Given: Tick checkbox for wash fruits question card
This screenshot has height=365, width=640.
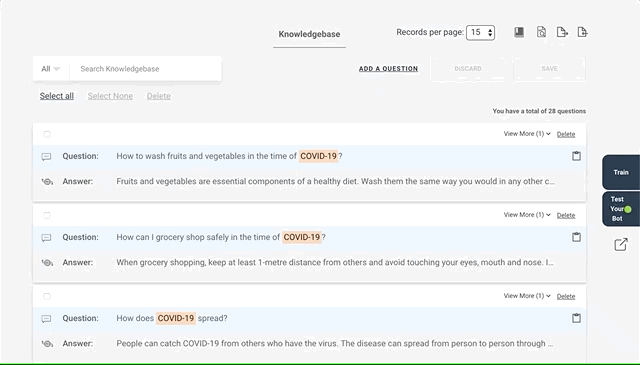Looking at the screenshot, I should pyautogui.click(x=47, y=134).
